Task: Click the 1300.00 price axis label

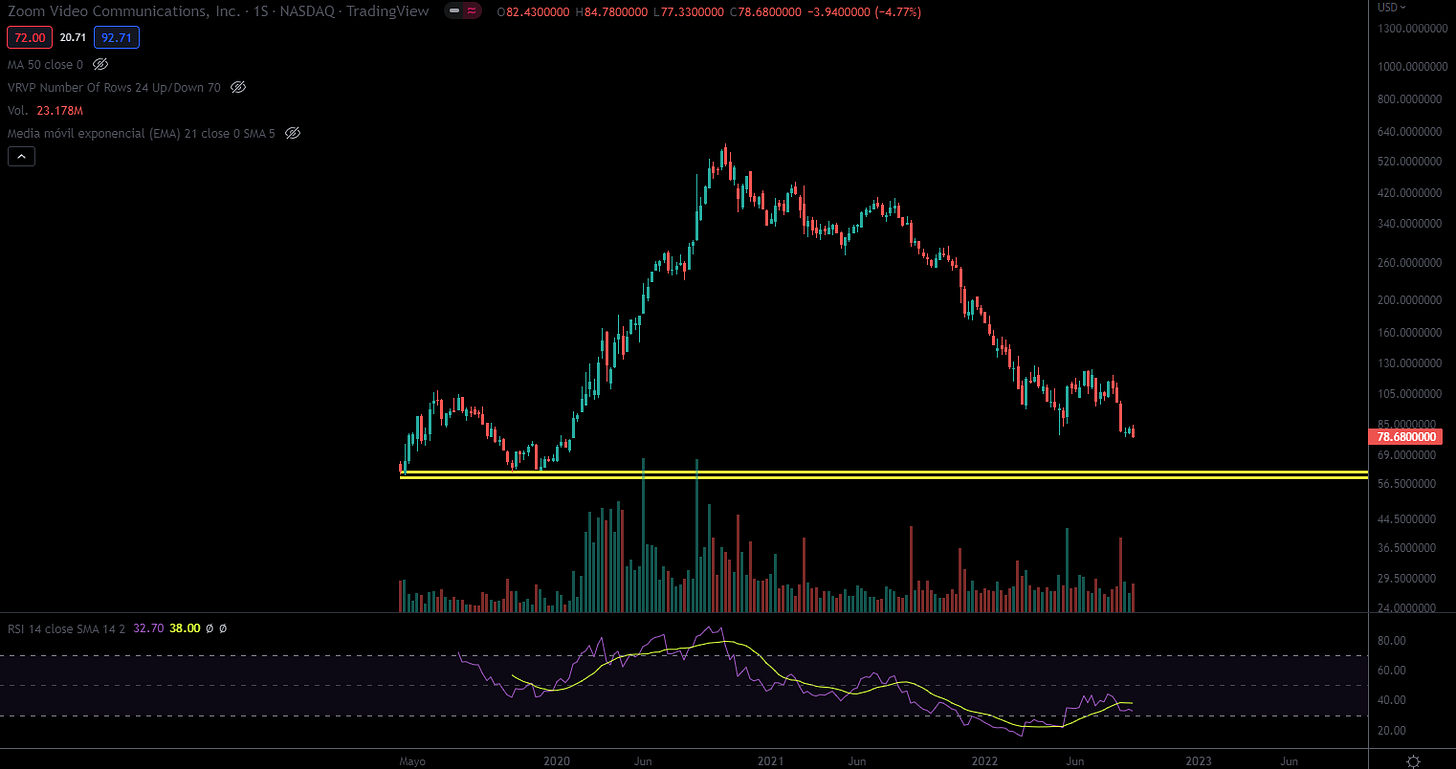Action: tap(1410, 29)
